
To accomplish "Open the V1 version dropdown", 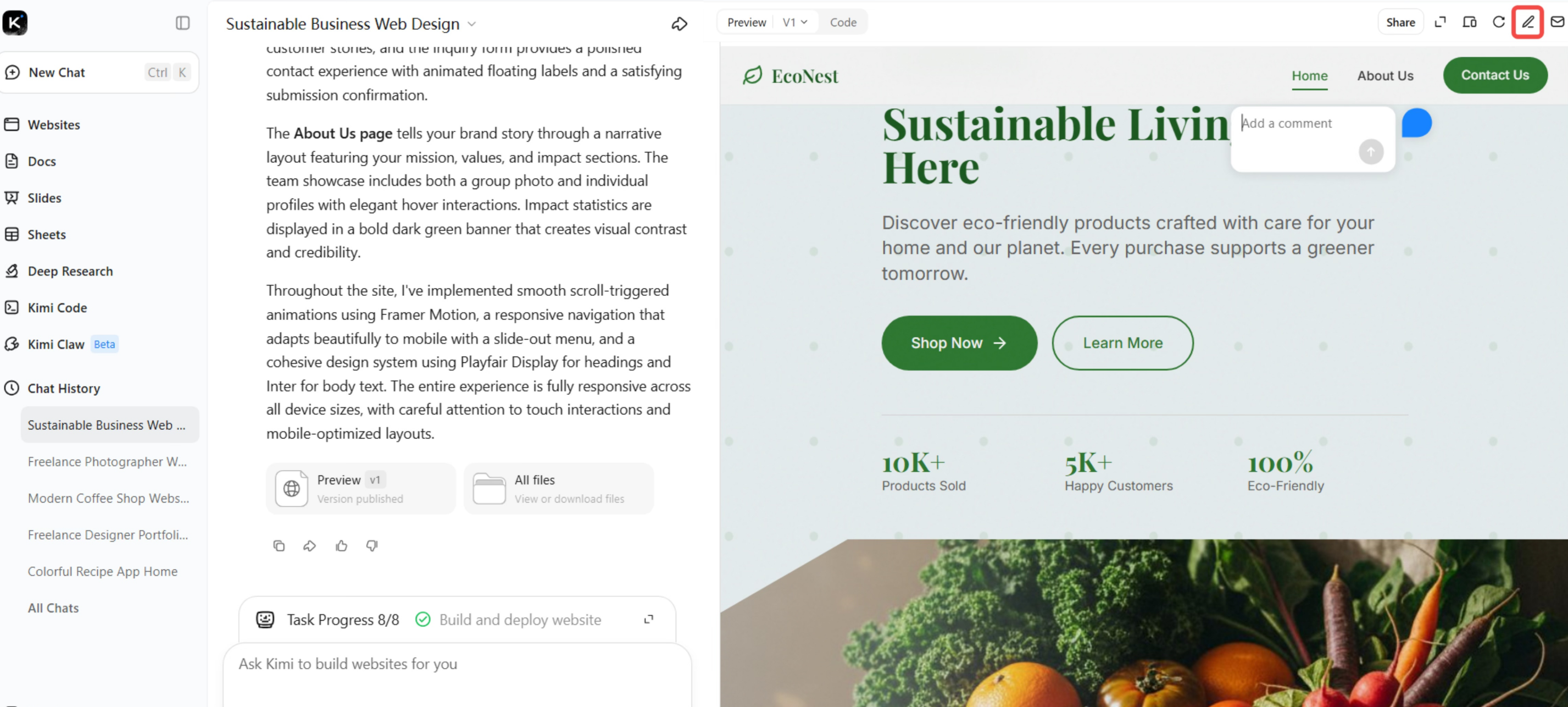I will click(x=795, y=23).
